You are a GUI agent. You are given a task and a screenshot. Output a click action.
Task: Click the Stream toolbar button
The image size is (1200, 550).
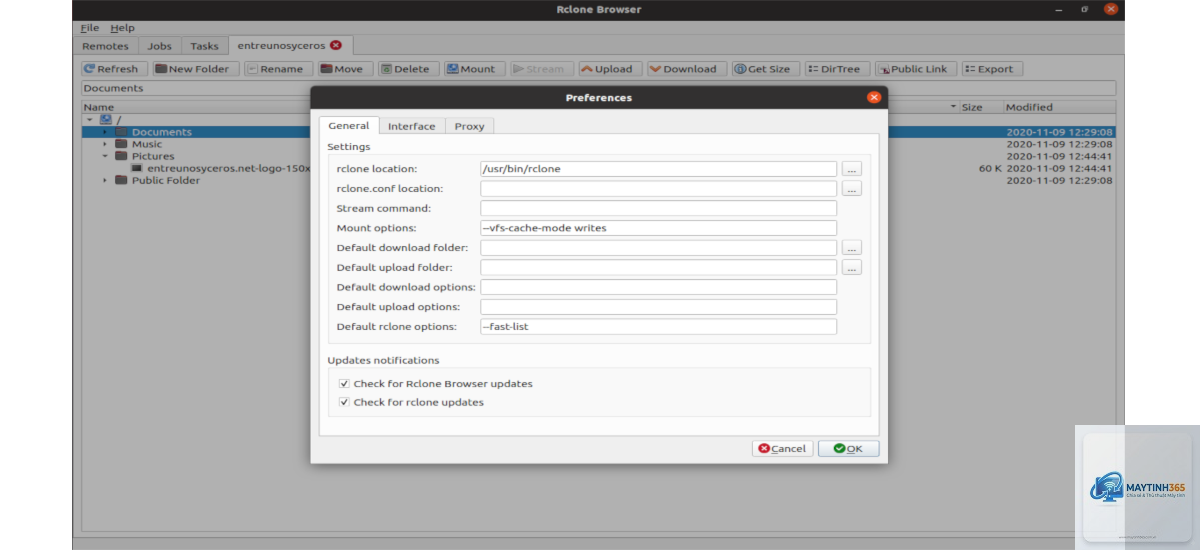[x=541, y=69]
